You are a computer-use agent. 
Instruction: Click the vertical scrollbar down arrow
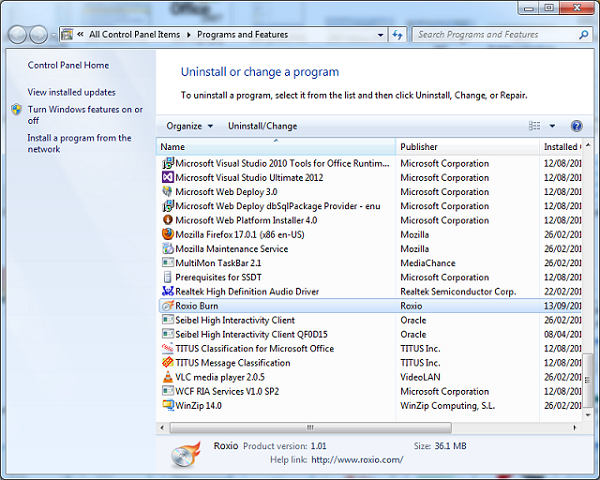[x=588, y=414]
